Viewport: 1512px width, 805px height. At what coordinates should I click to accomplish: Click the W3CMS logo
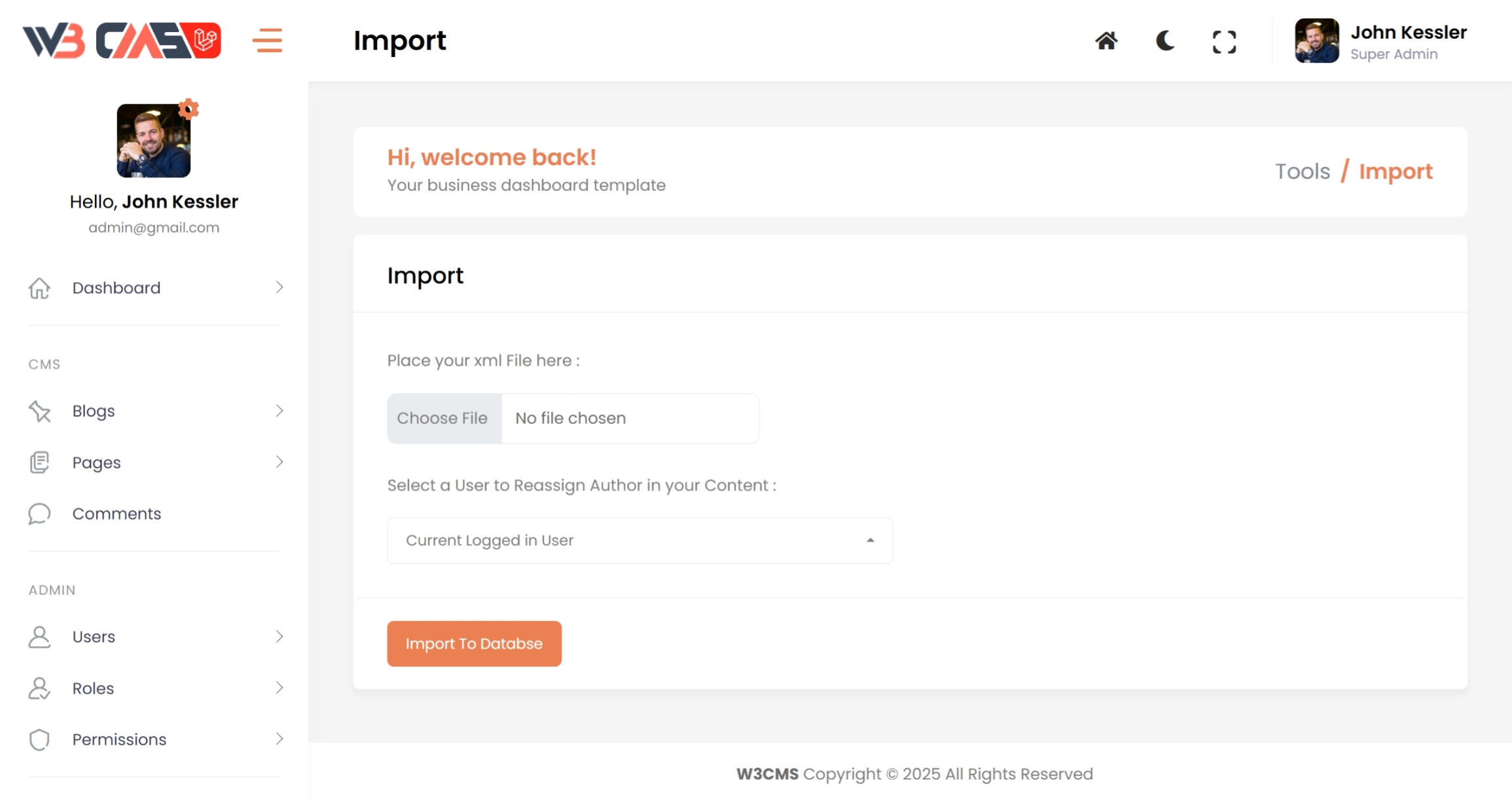click(122, 41)
